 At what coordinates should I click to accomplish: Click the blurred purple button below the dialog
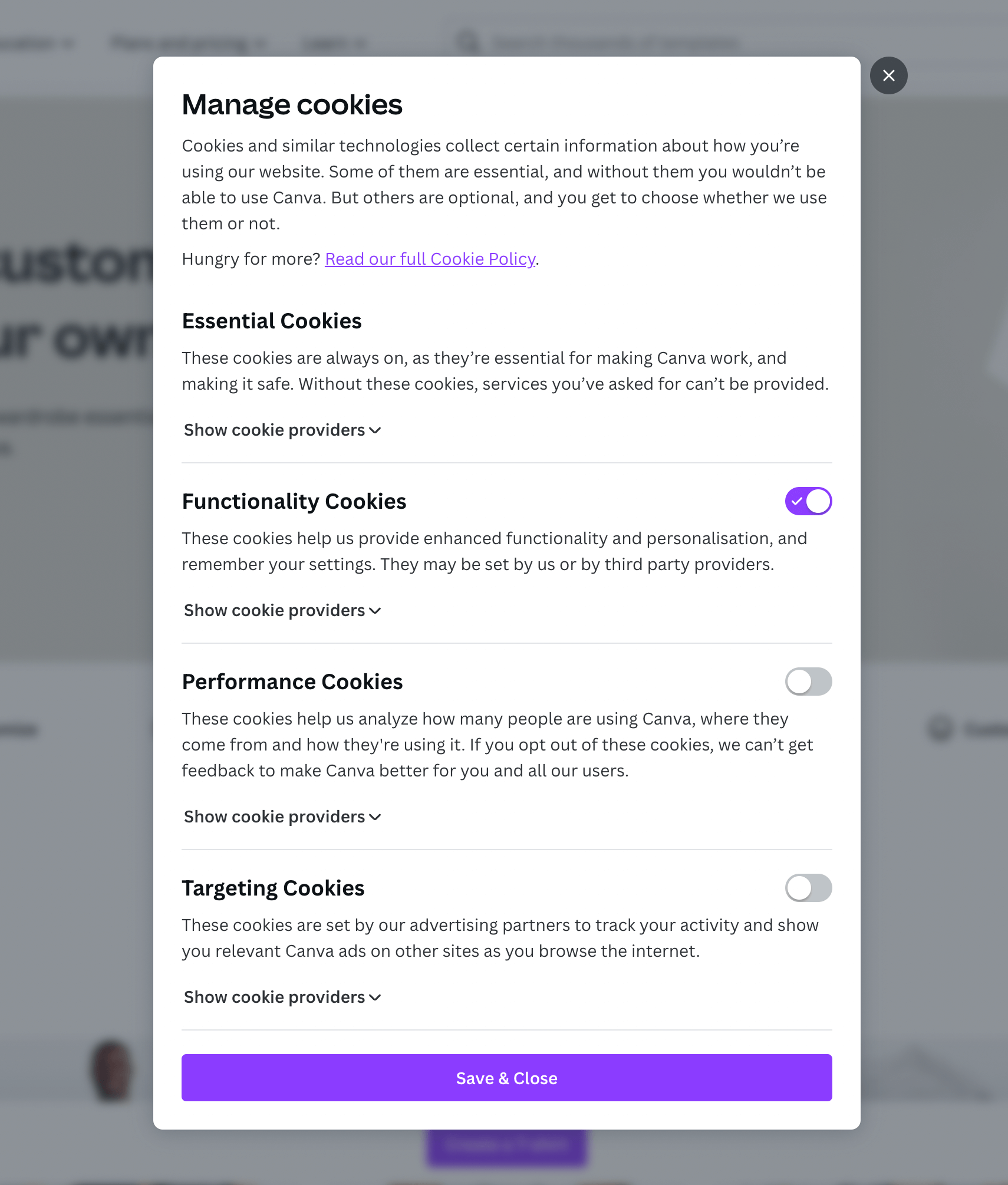point(507,1147)
